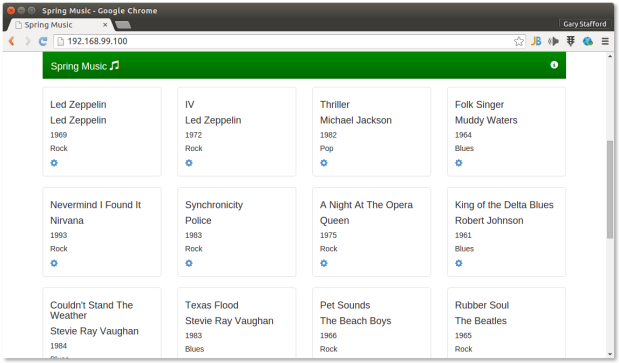Click the scrollbar down arrow
This screenshot has width=619, height=363.
610,354
